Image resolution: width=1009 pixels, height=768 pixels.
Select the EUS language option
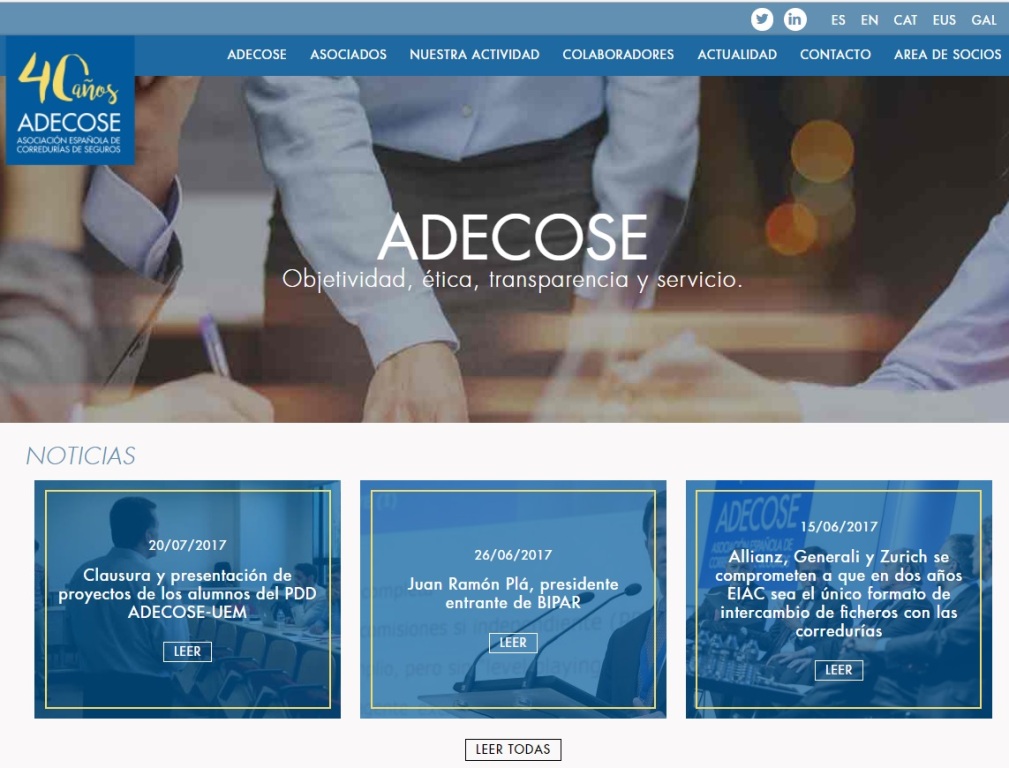click(x=944, y=20)
